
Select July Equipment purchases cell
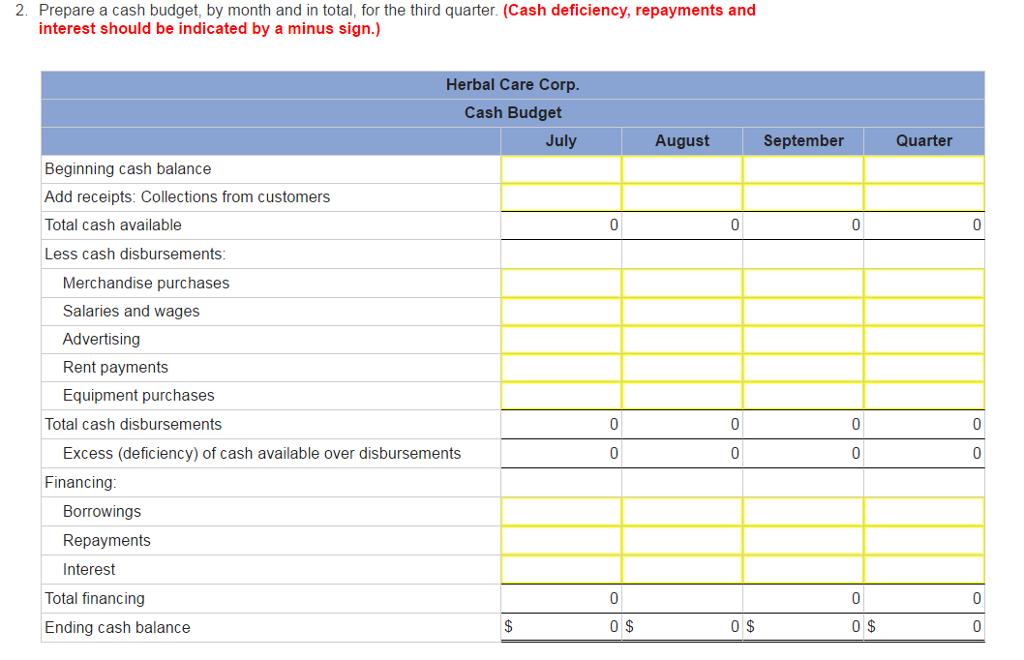click(x=561, y=396)
